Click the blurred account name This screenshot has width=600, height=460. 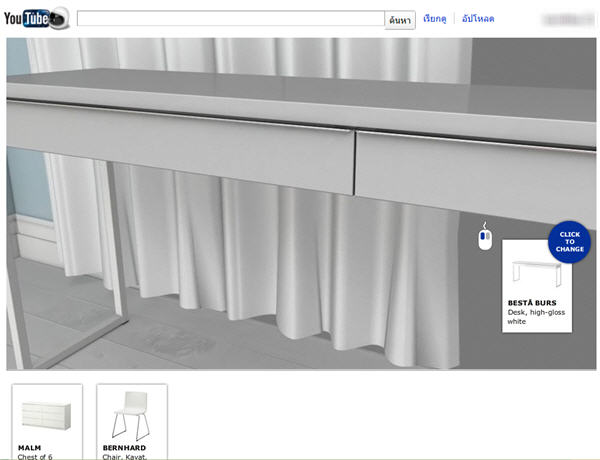tap(568, 19)
